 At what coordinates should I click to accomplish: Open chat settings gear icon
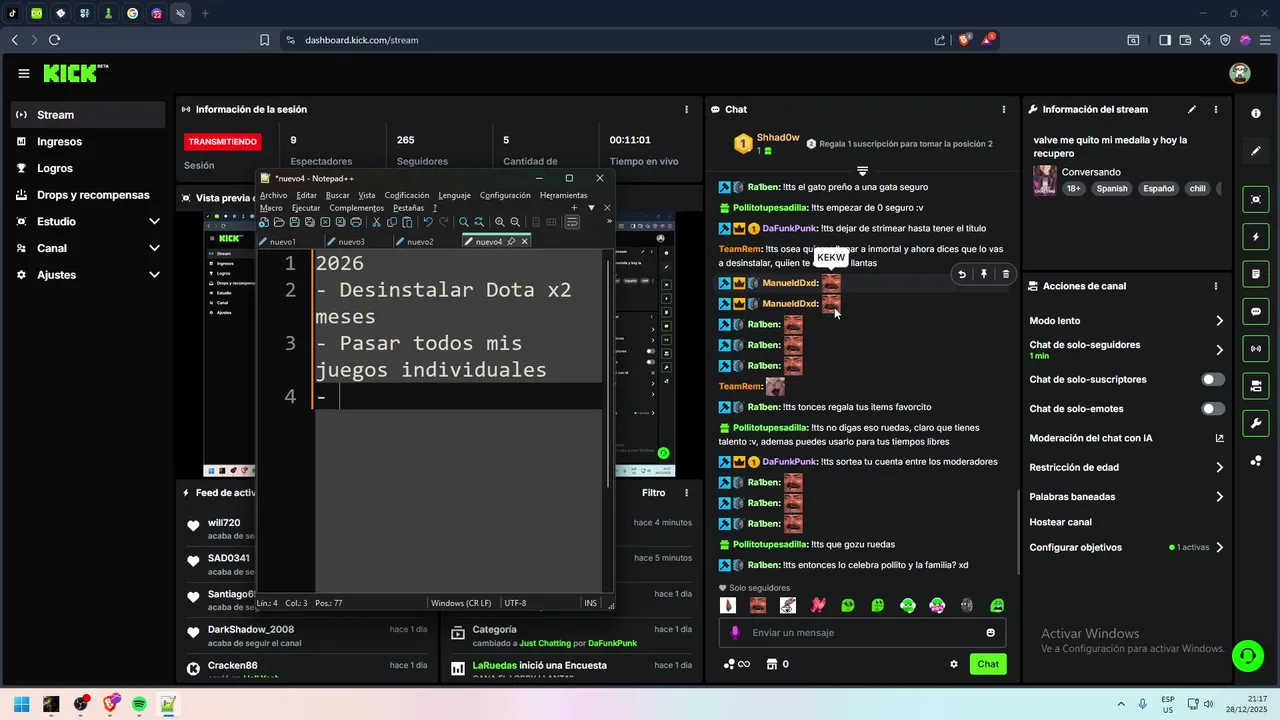[954, 664]
